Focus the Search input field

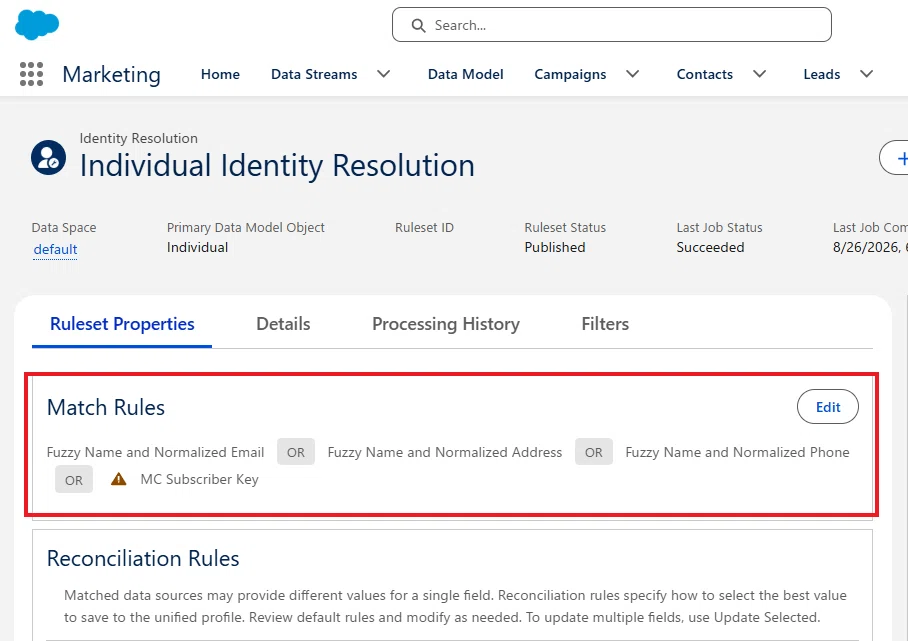(x=612, y=25)
